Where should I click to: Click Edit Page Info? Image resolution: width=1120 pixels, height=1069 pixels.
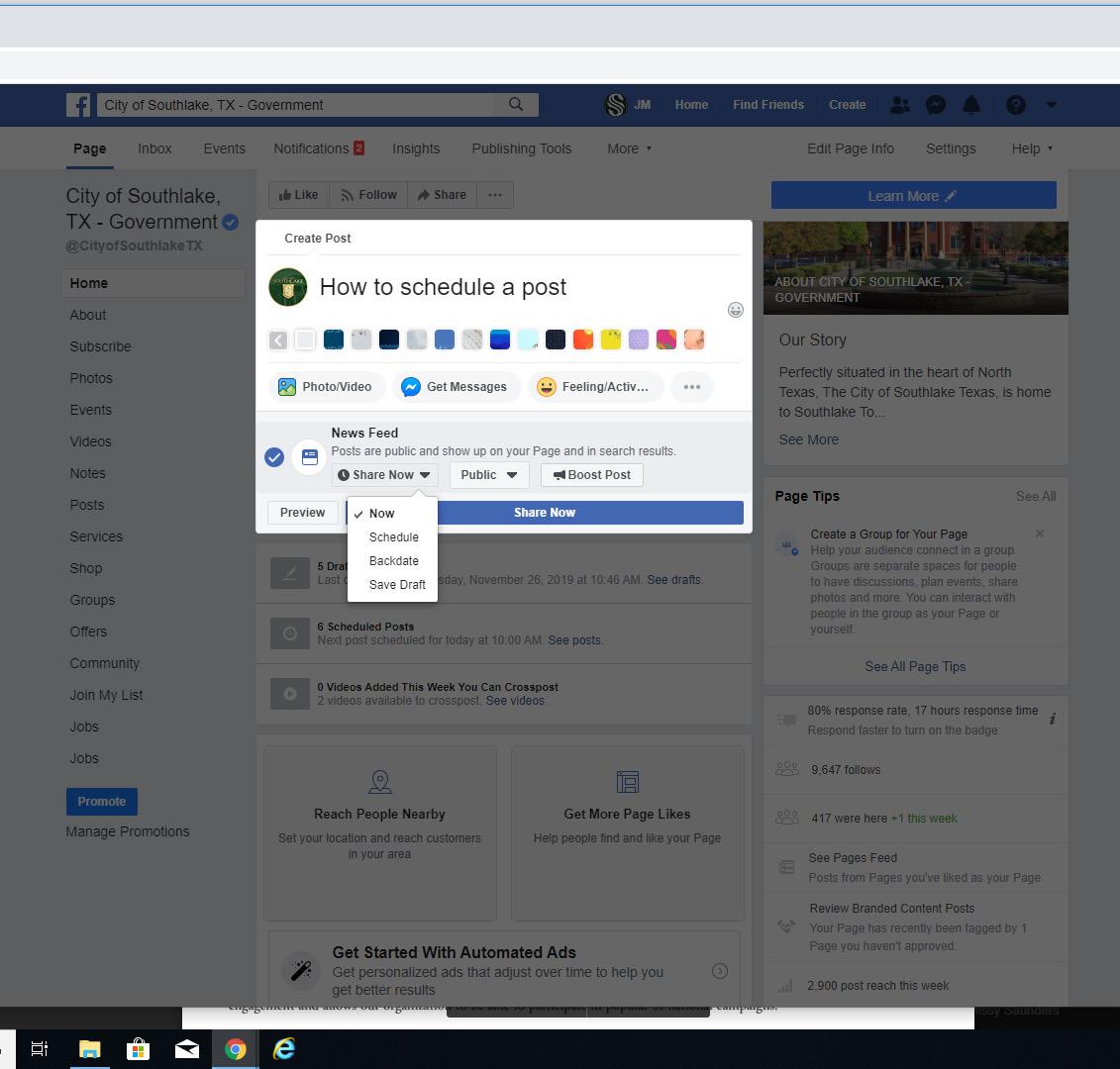pos(850,148)
